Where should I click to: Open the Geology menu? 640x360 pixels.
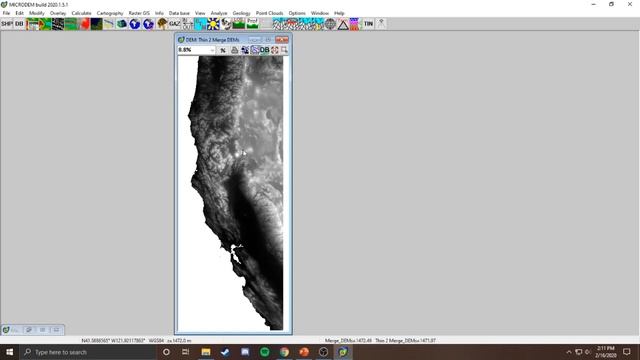coord(241,13)
